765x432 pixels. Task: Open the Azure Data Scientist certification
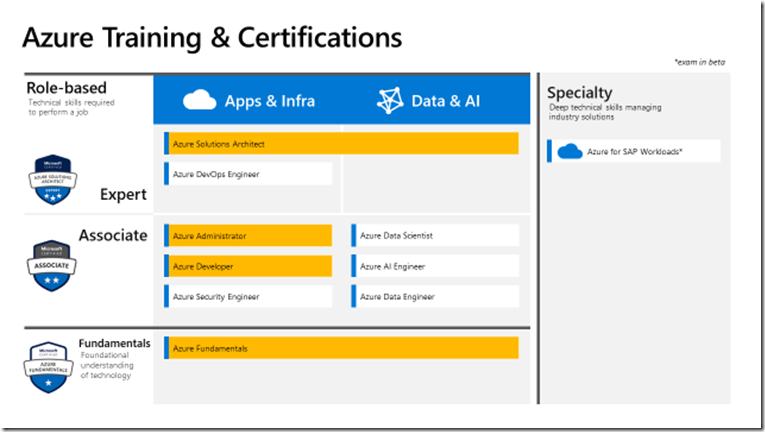435,236
